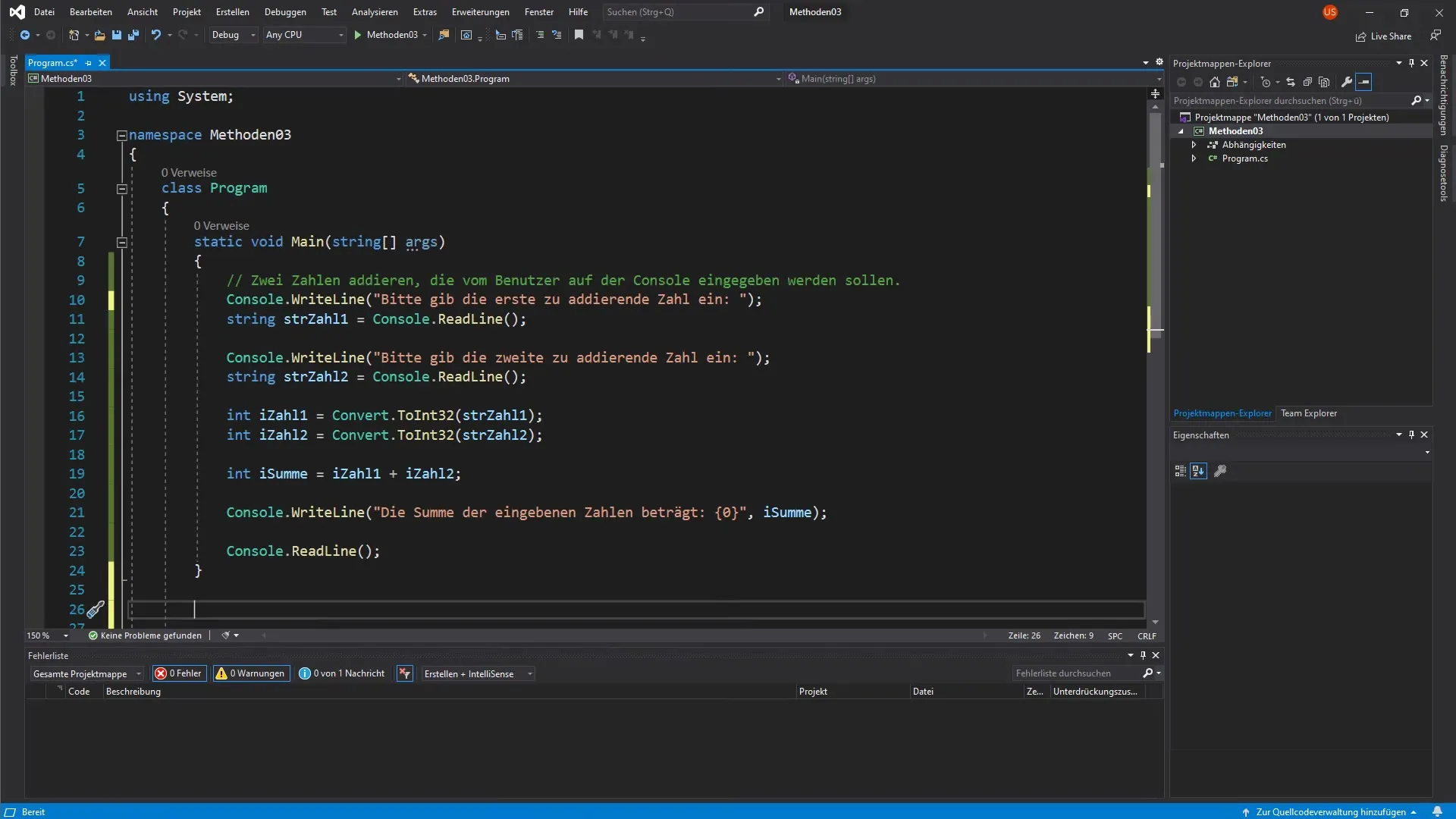Click the Uncomment selected lines icon
Screen dimensions: 1456x819
[x=557, y=35]
